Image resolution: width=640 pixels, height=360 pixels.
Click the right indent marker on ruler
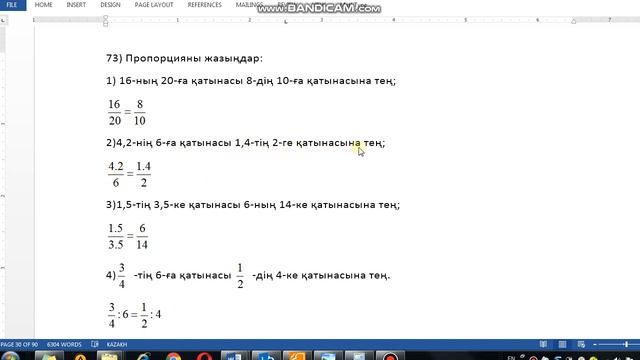[573, 21]
